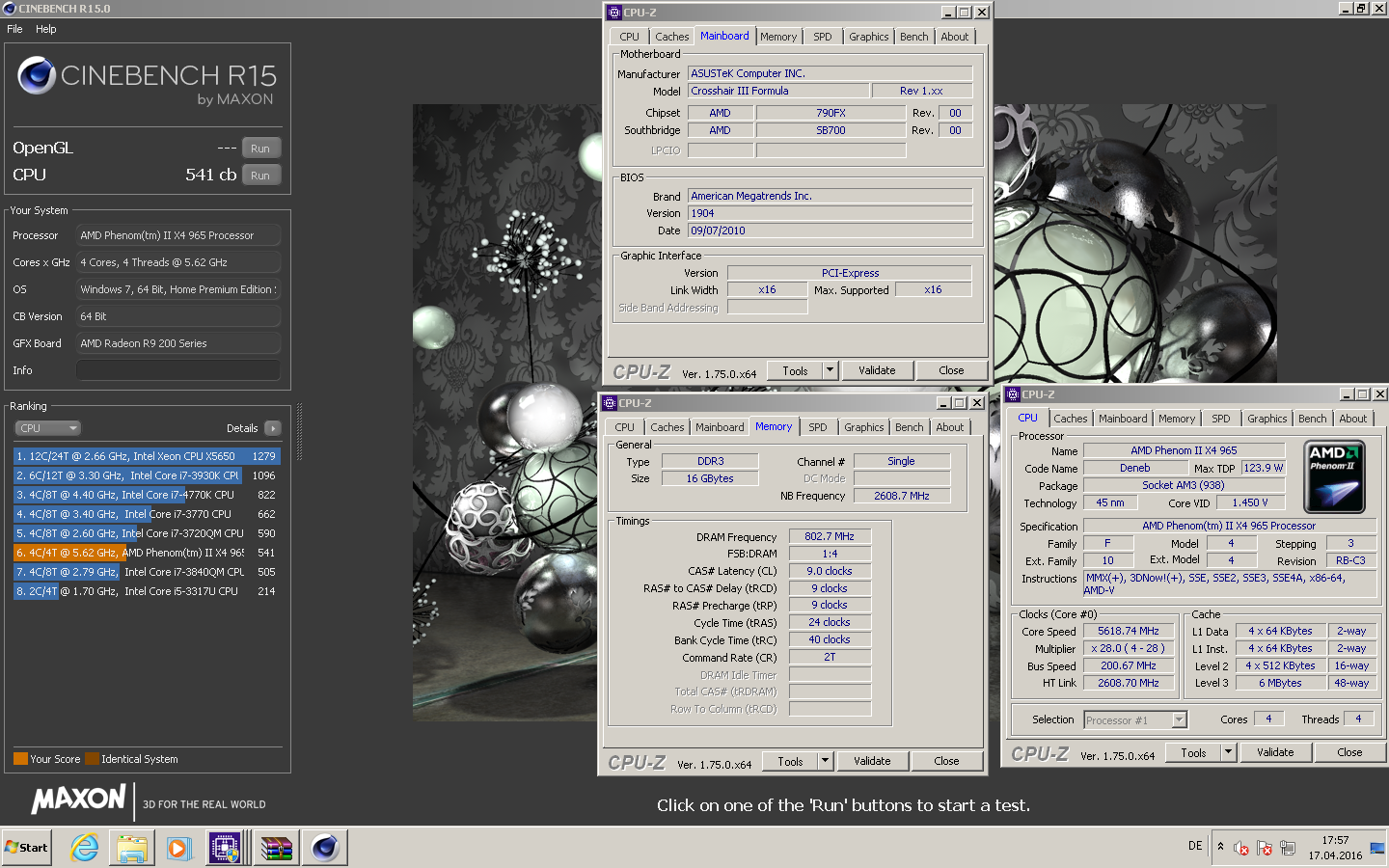Select ranking row Core i7-3930K

pyautogui.click(x=147, y=475)
